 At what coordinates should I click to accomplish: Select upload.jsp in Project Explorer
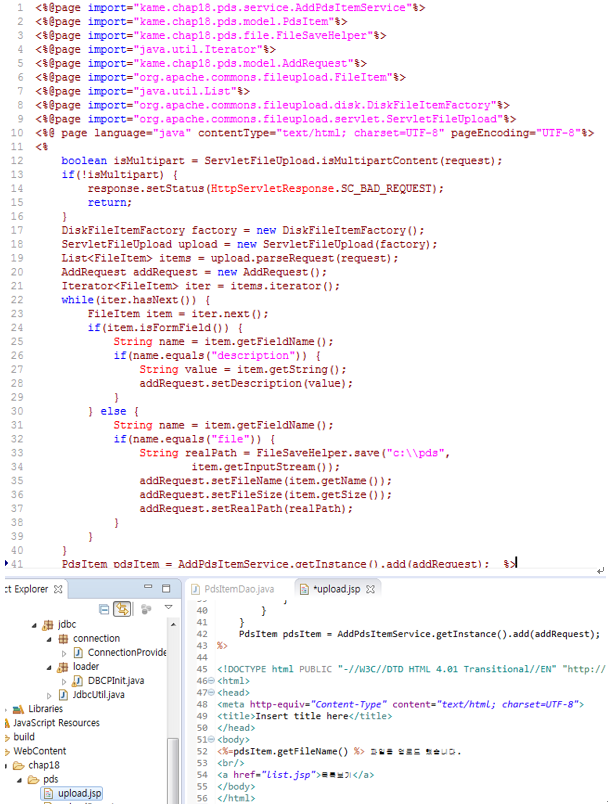coord(79,793)
